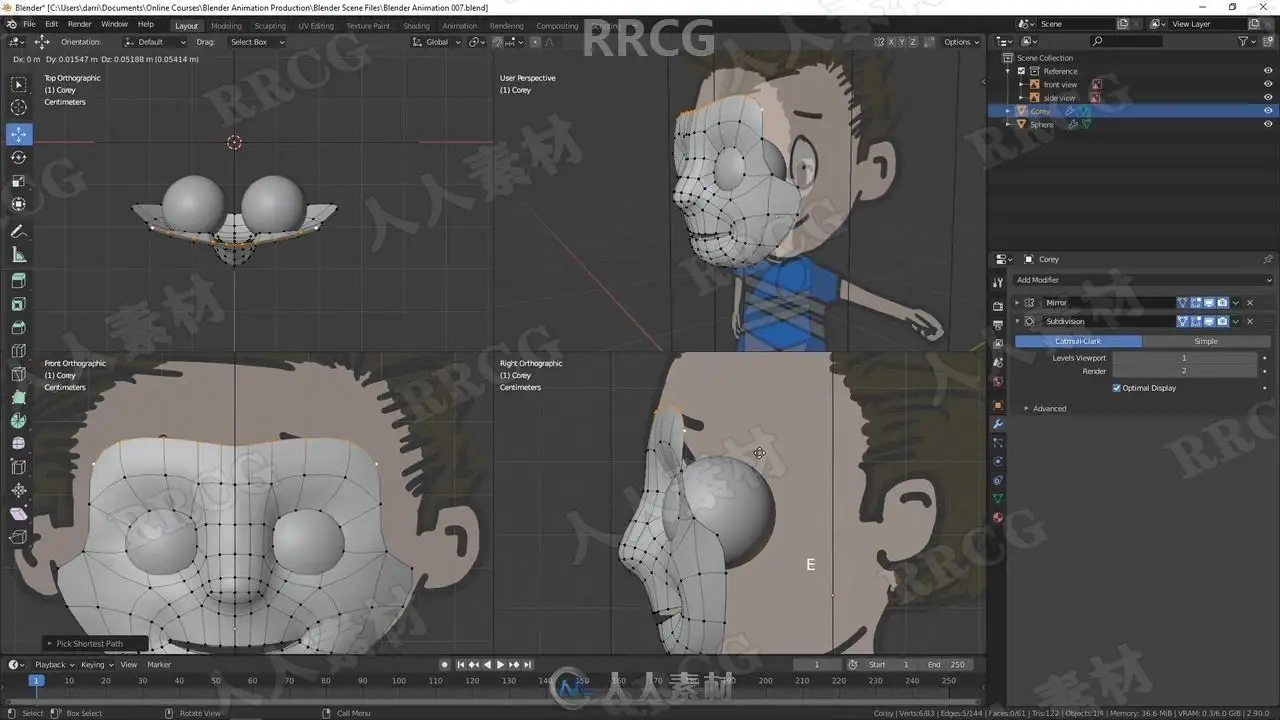Uncheck the Optimal Display checkbox
Image resolution: width=1280 pixels, height=720 pixels.
point(1117,388)
